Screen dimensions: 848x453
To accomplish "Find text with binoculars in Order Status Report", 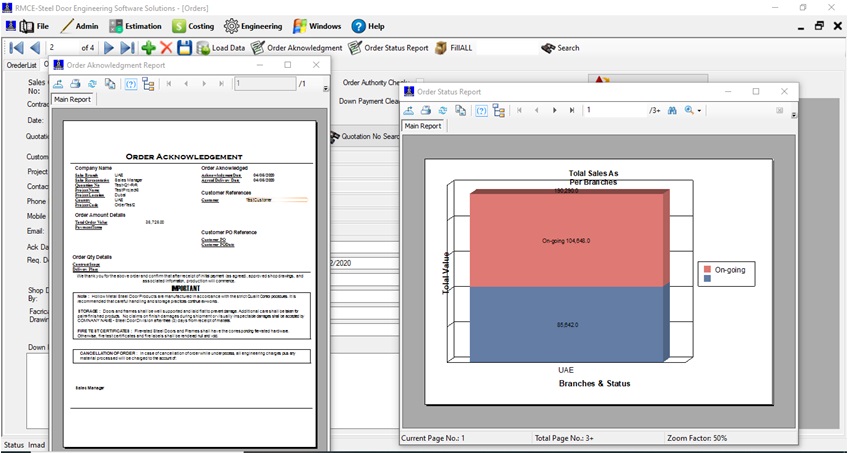I will pyautogui.click(x=672, y=110).
